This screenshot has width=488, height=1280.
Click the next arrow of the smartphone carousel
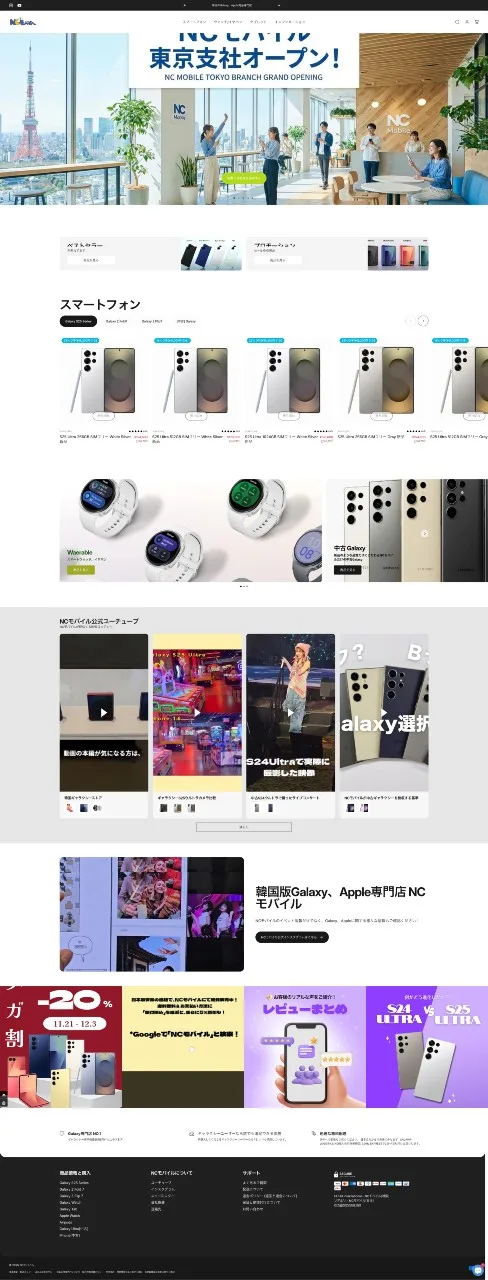point(423,321)
